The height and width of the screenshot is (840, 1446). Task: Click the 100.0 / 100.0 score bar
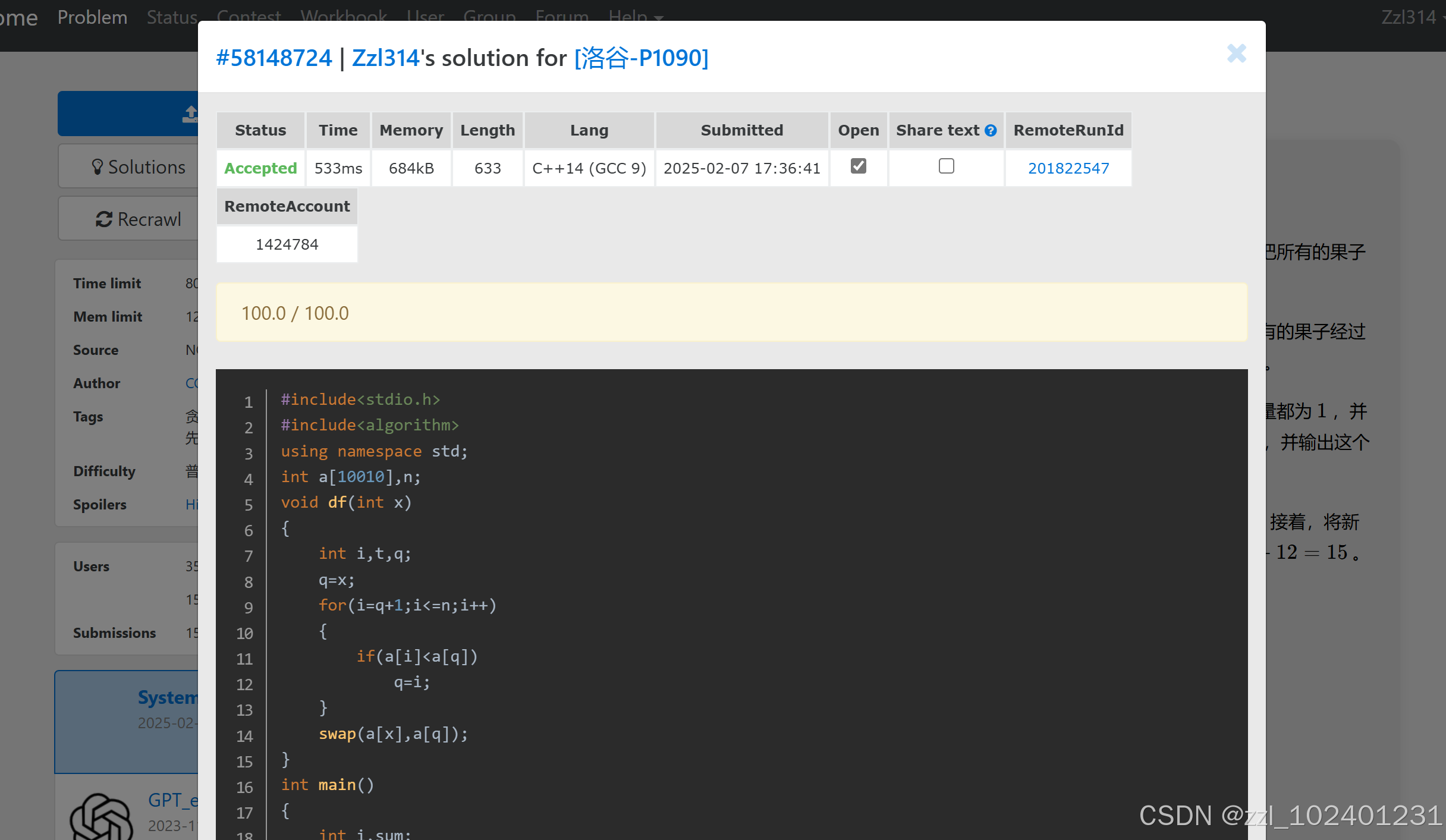point(731,313)
